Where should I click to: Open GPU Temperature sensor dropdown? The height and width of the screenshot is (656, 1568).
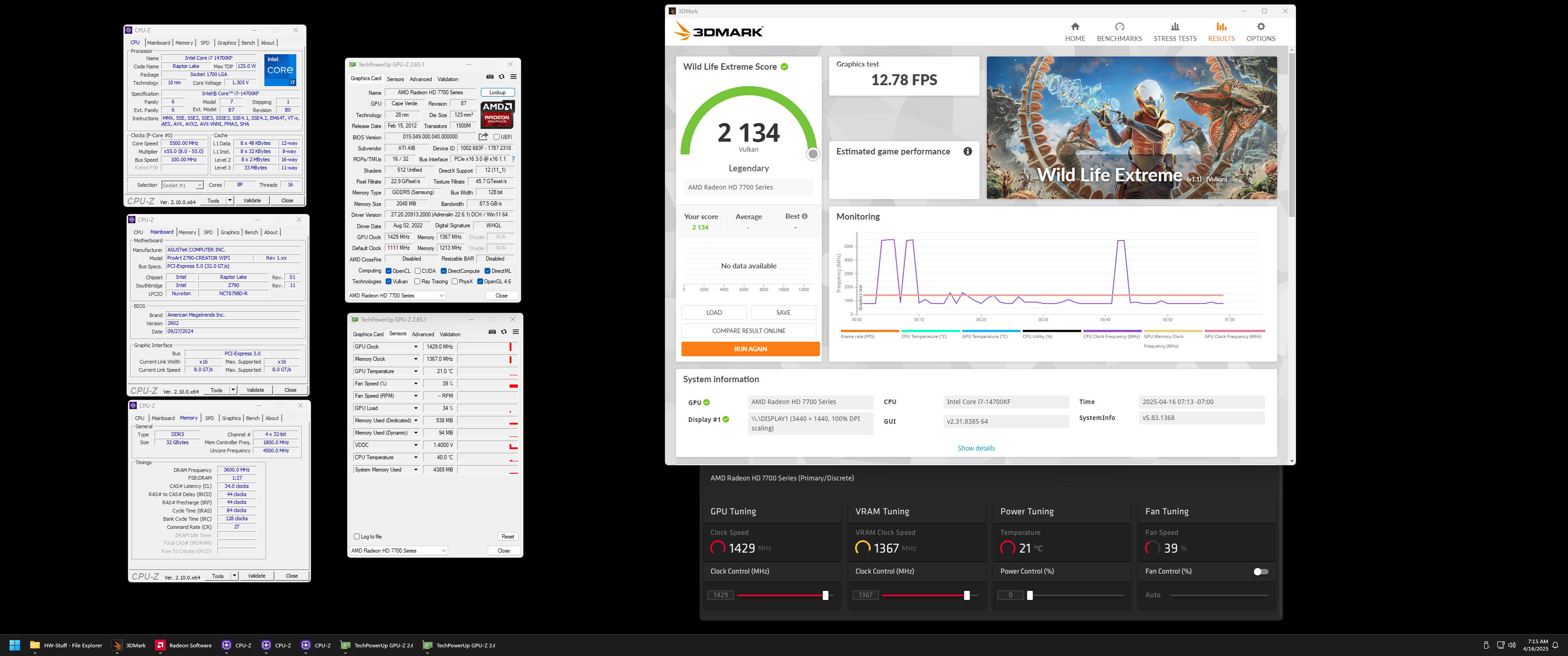pos(416,371)
